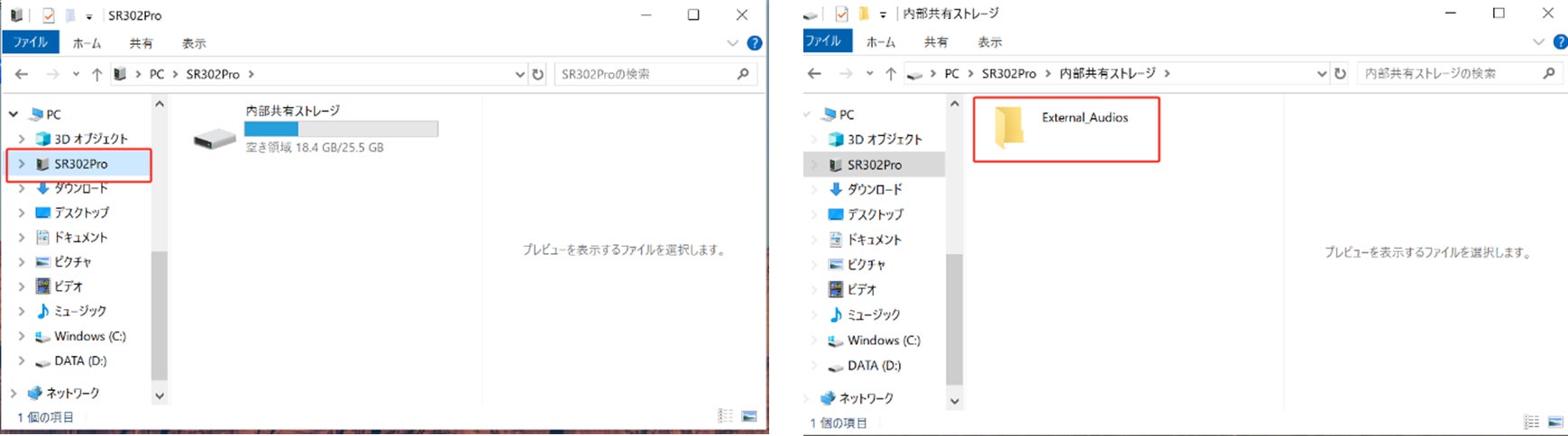The width and height of the screenshot is (1568, 436).
Task: Click 内部共有ストレージの検索 search field
Action: (1458, 73)
